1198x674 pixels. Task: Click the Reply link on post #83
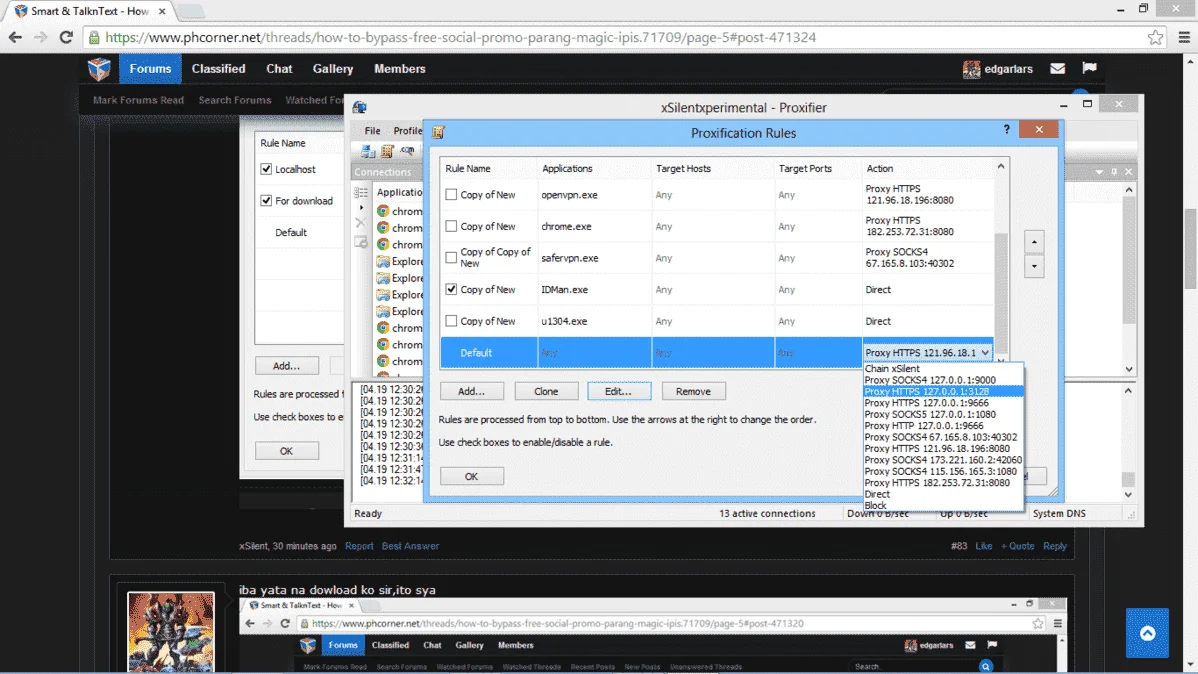tap(1054, 546)
